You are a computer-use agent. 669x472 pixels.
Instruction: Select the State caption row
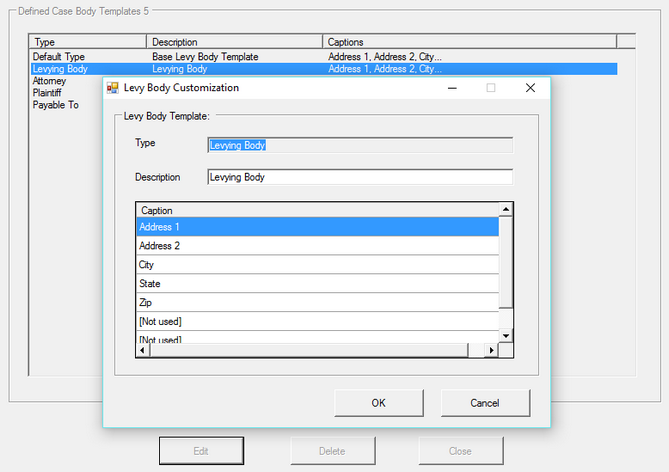tap(317, 283)
